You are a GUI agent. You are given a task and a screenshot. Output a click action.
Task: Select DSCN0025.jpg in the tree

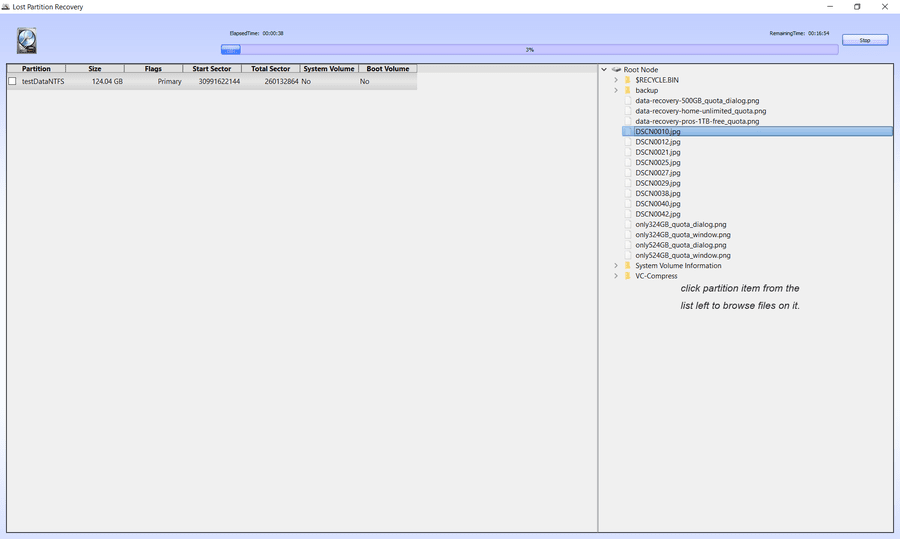(x=657, y=162)
